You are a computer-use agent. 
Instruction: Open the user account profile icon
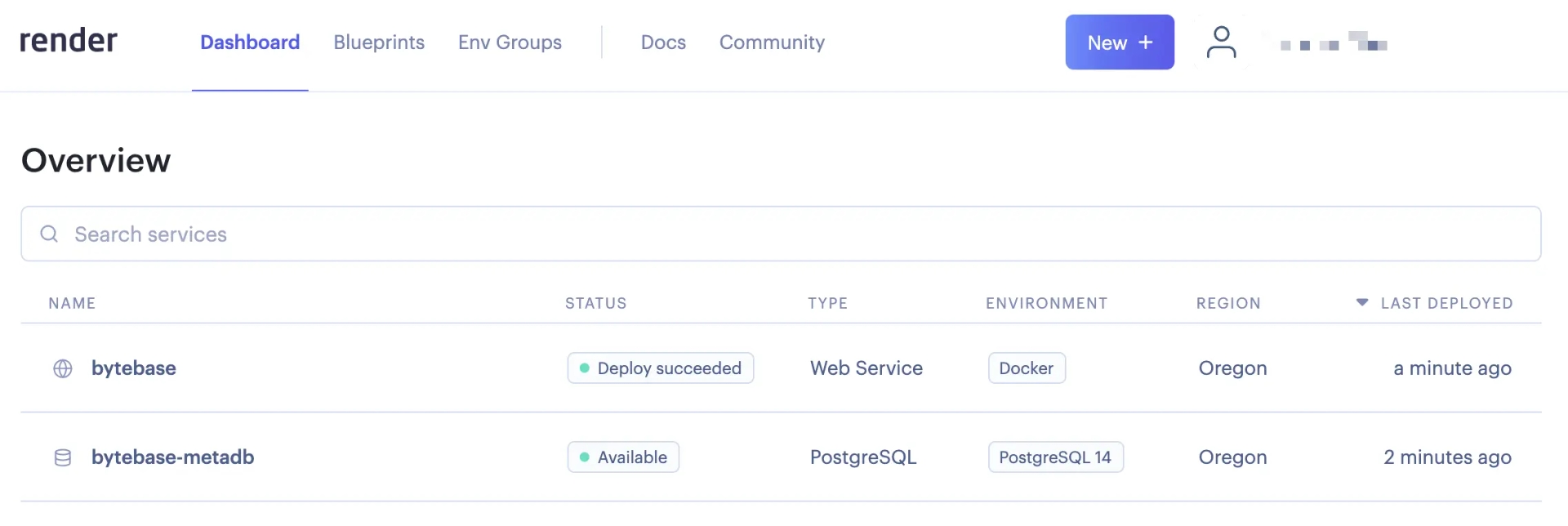coord(1221,42)
